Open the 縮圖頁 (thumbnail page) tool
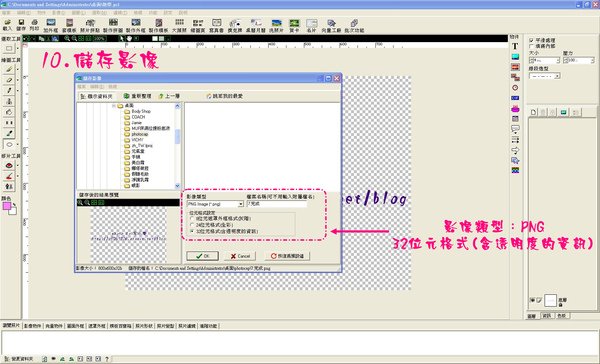Viewport: 600px width, 364px height. click(198, 25)
